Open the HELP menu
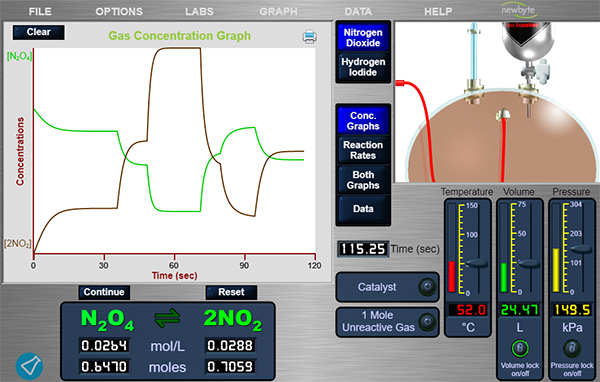The image size is (600, 382). tap(438, 11)
